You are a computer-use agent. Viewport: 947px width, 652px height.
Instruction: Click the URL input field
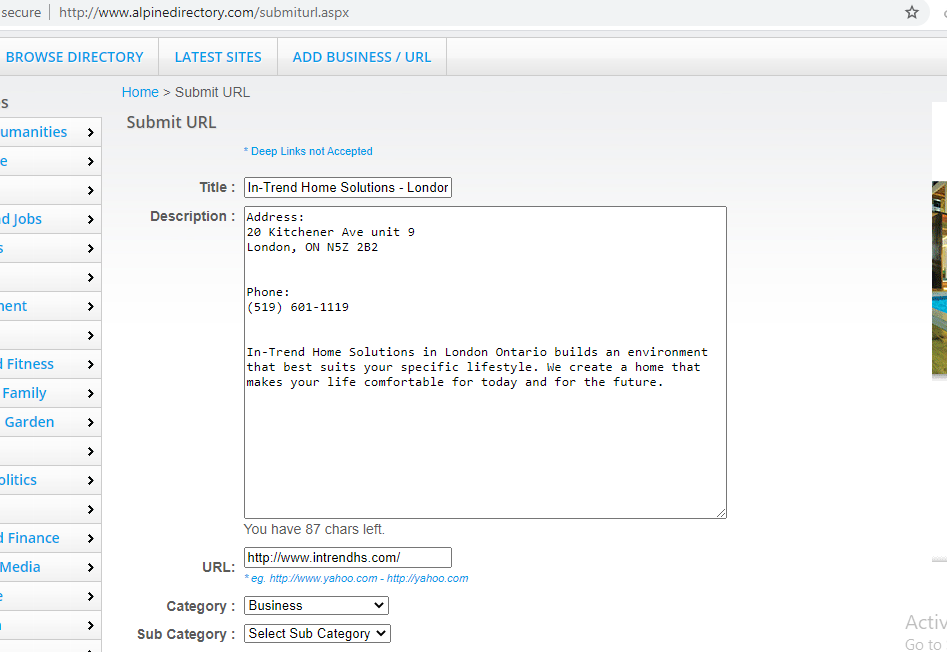click(x=348, y=557)
